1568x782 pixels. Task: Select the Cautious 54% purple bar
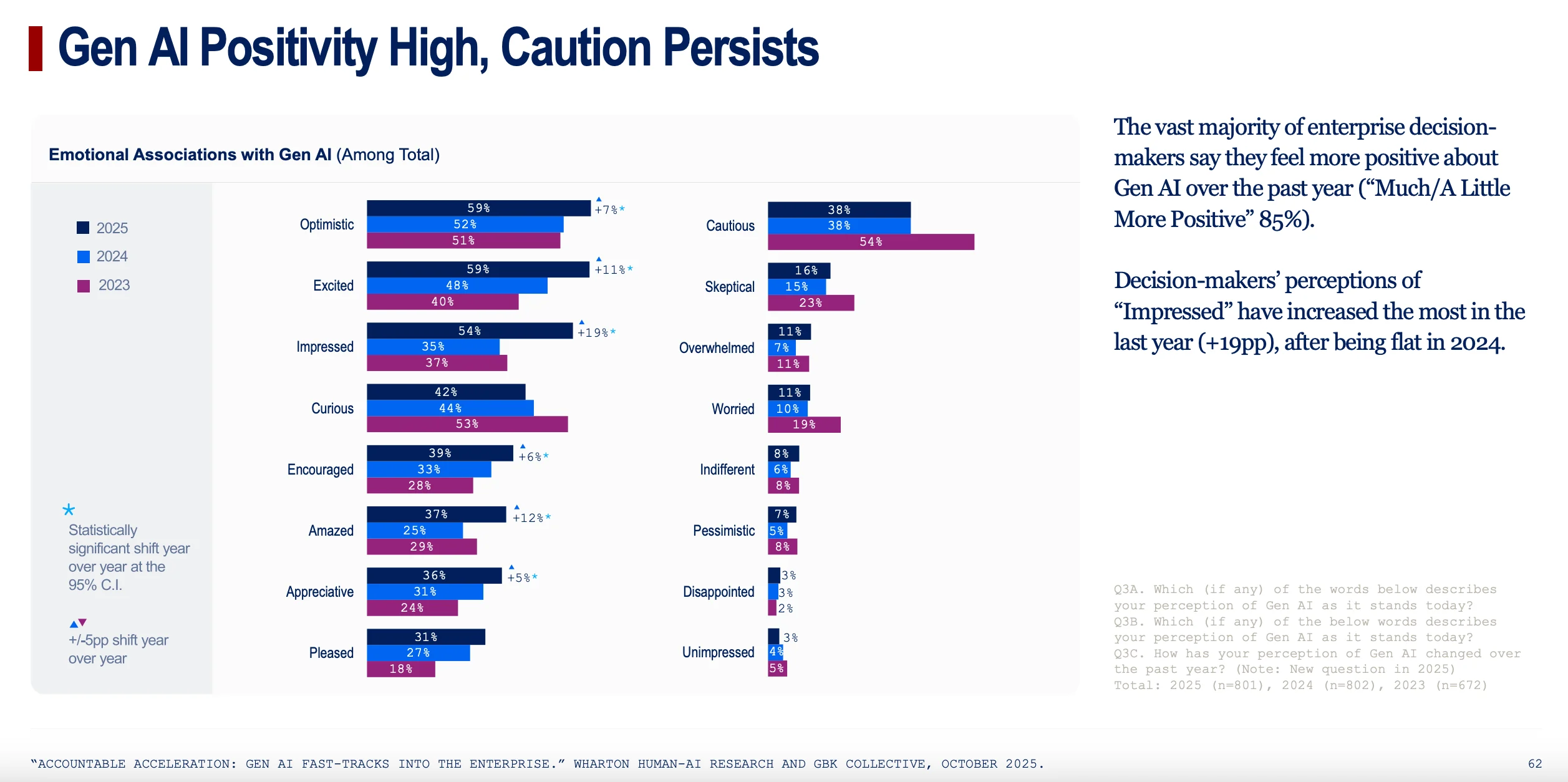click(871, 242)
